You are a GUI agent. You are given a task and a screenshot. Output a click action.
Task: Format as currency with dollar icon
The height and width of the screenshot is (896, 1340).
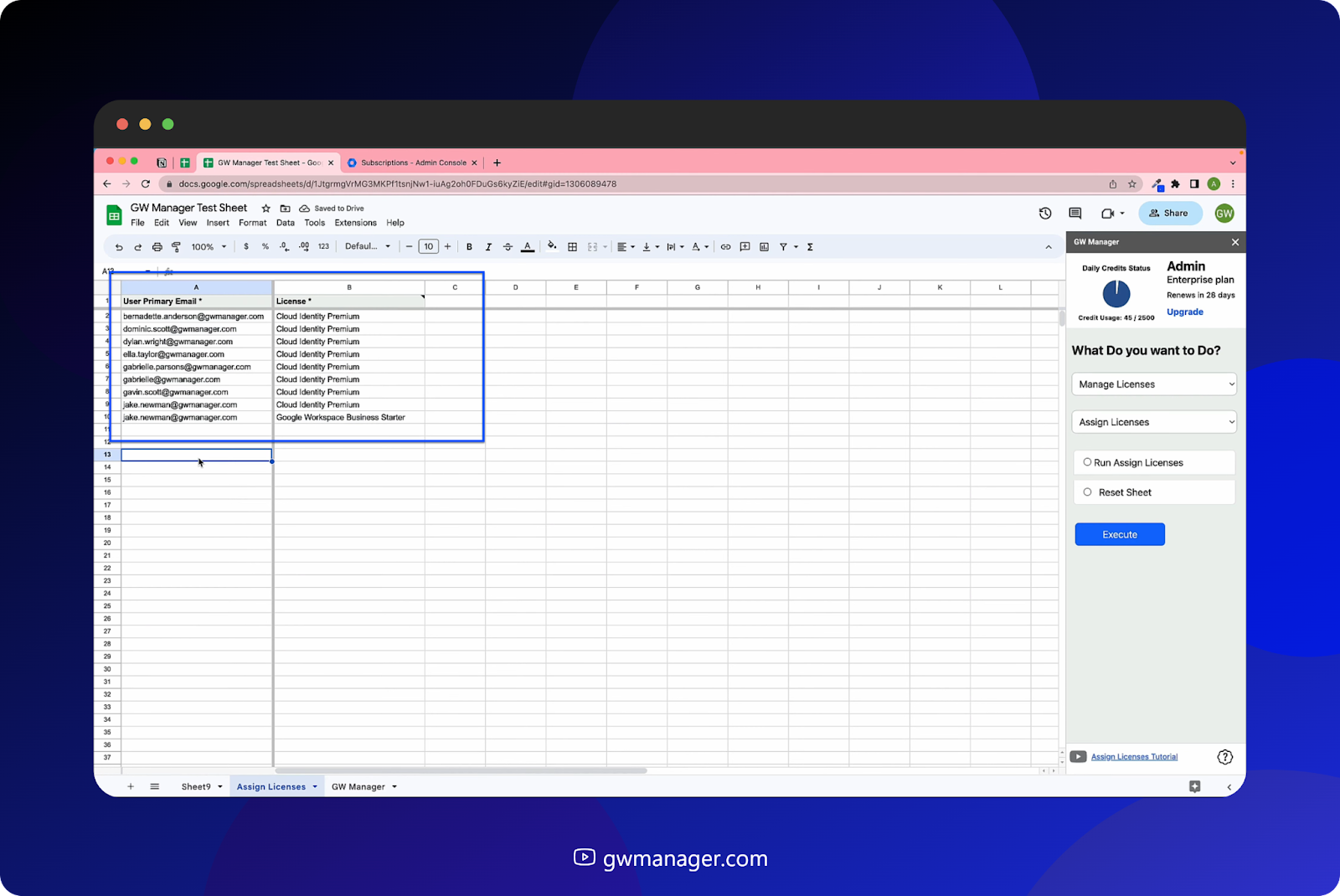click(x=246, y=247)
